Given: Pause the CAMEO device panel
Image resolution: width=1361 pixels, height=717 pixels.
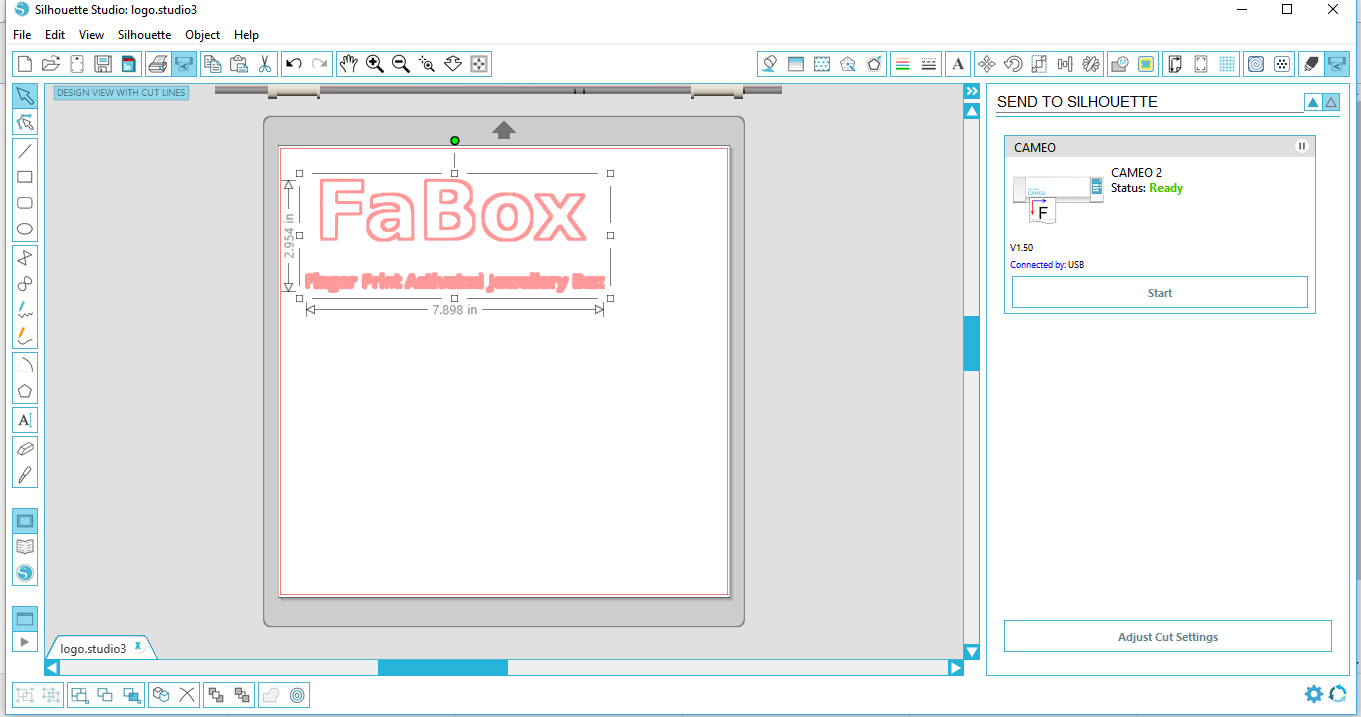Looking at the screenshot, I should click(x=1302, y=146).
